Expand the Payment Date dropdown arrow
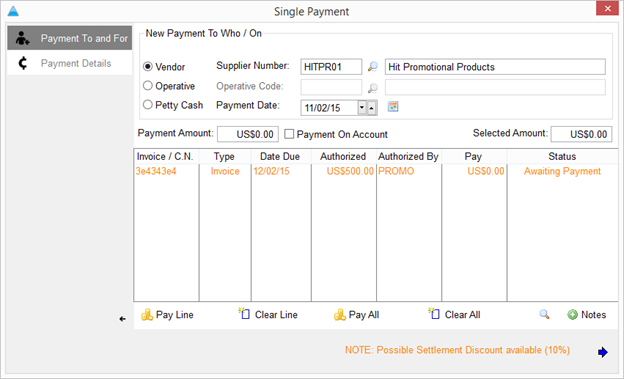This screenshot has height=379, width=624. point(362,107)
